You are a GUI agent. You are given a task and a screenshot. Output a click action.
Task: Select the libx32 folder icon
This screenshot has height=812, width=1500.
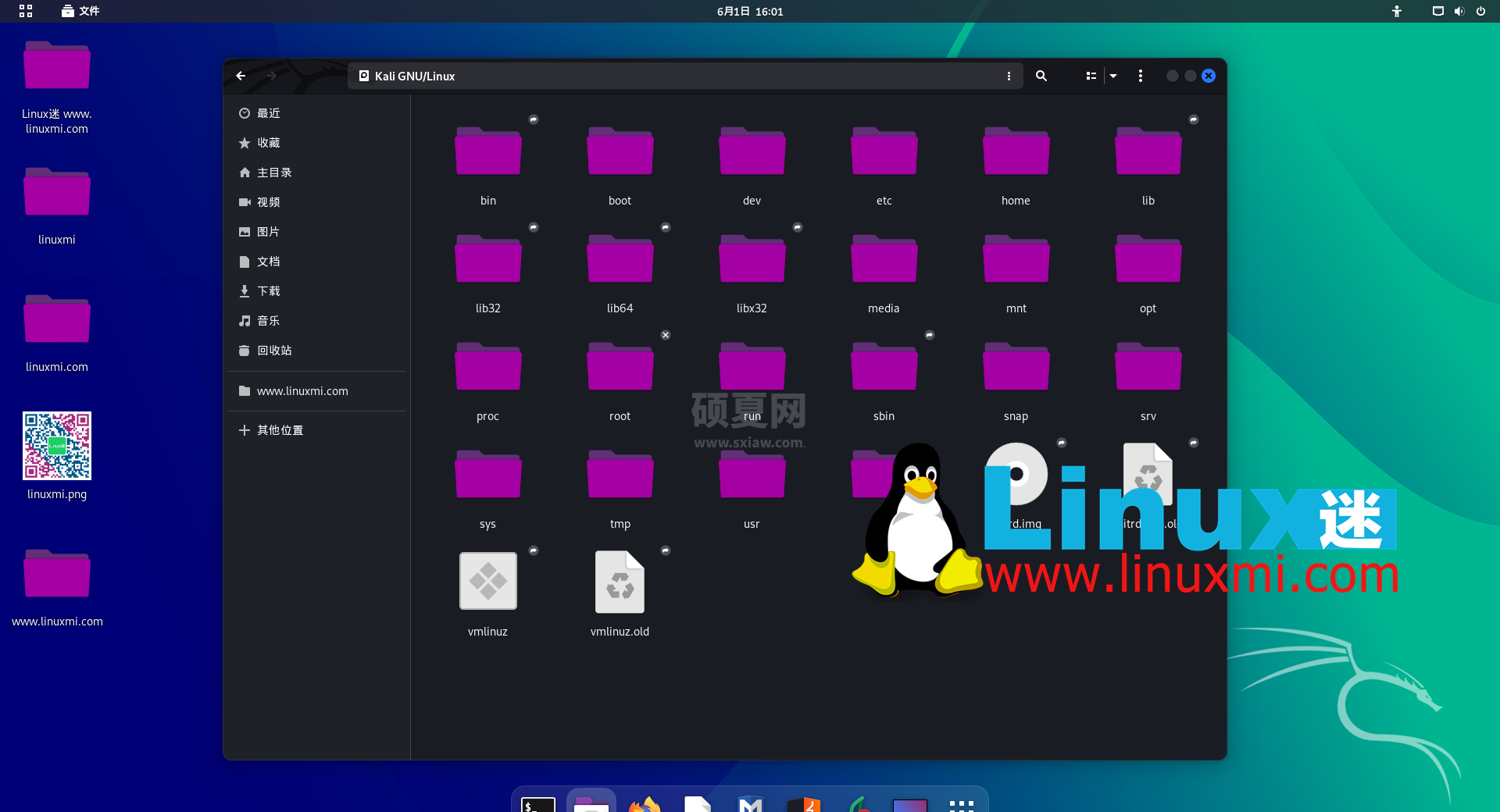point(752,258)
